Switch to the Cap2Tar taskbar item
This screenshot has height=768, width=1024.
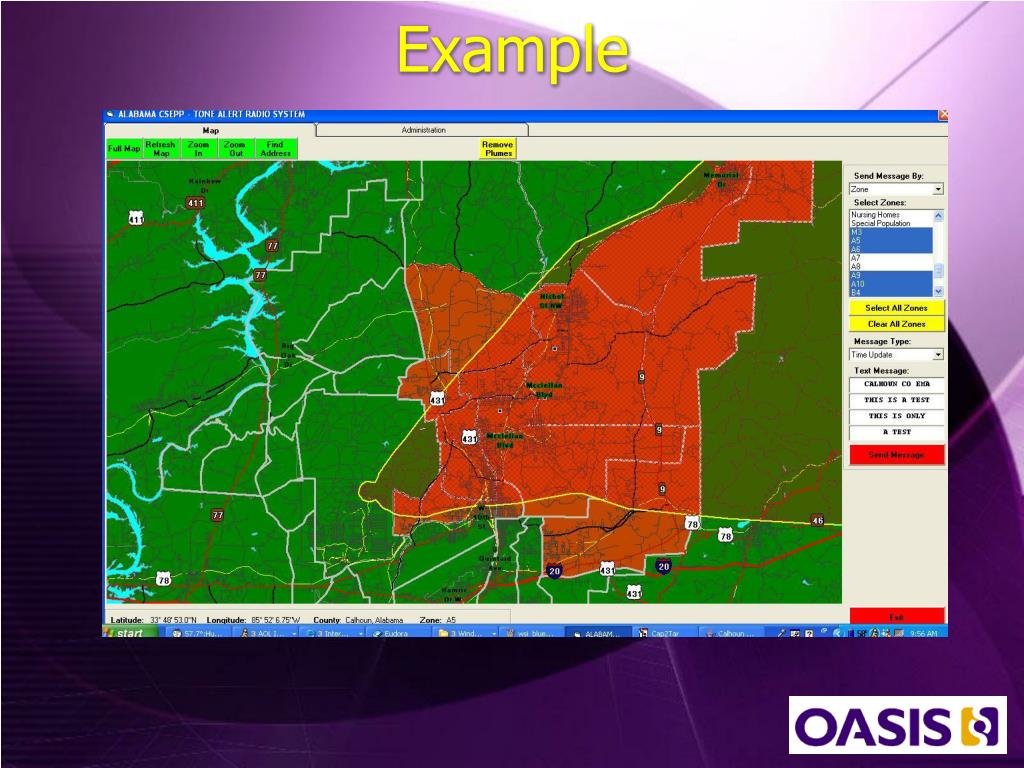(663, 633)
